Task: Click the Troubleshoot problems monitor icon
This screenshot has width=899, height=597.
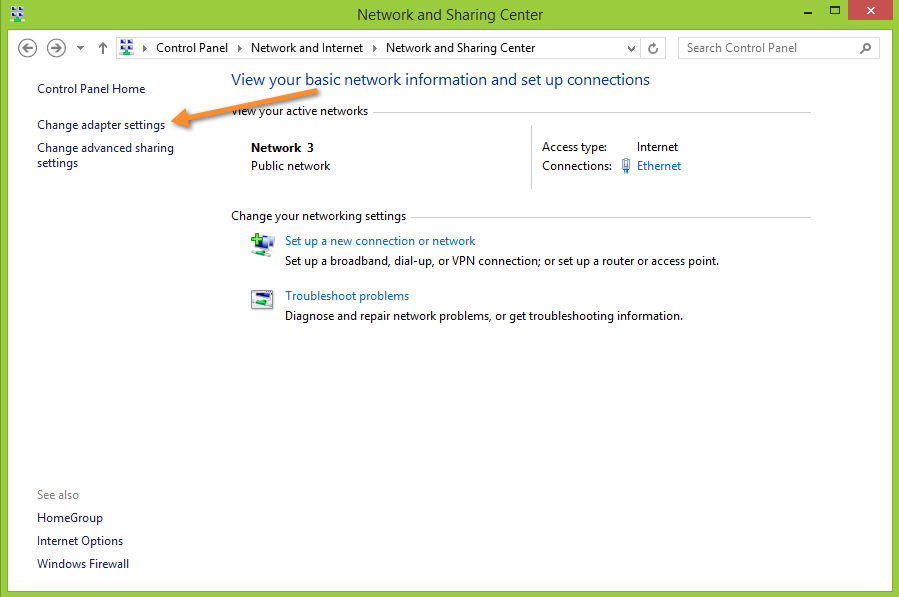Action: coord(261,298)
